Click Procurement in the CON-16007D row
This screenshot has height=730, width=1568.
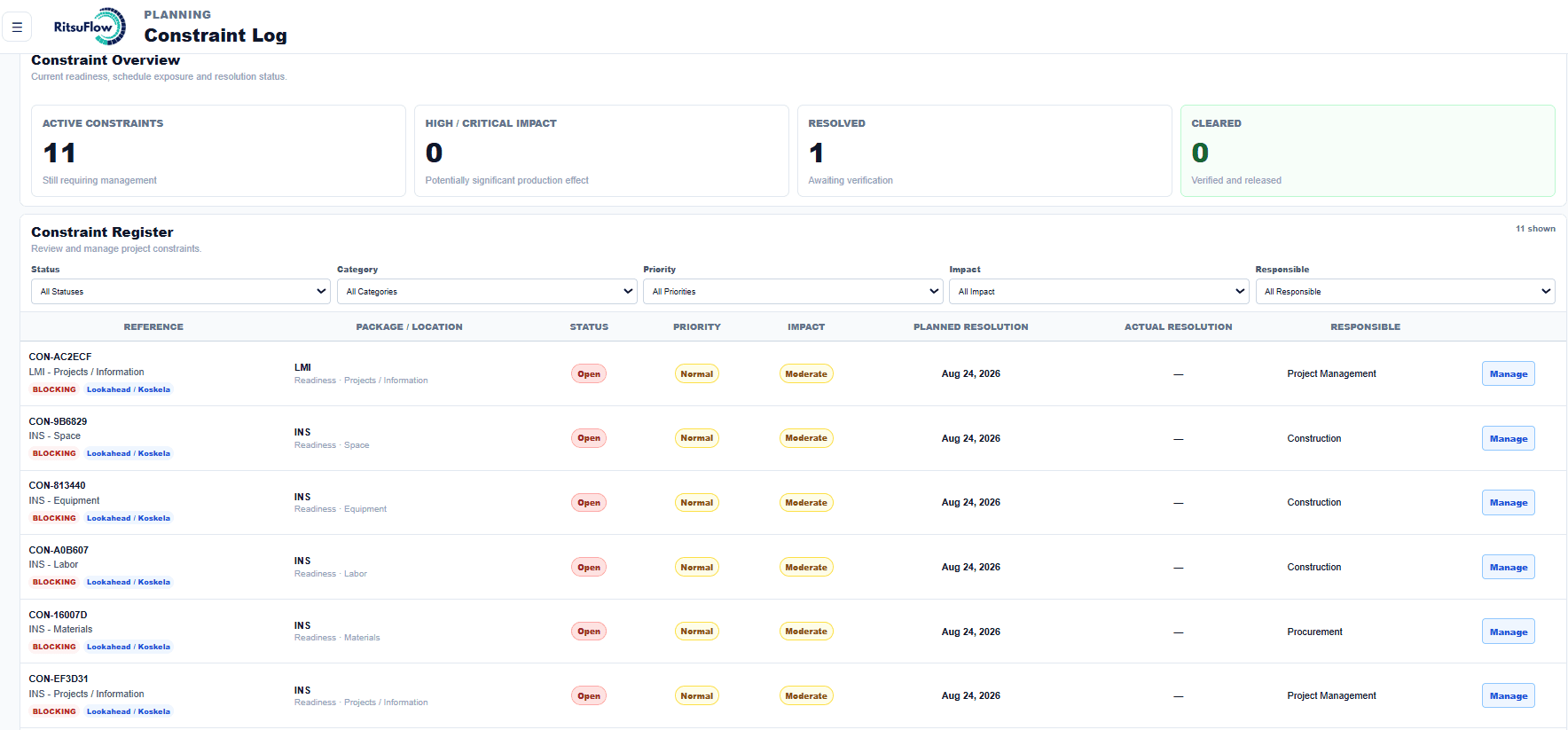[x=1314, y=632]
